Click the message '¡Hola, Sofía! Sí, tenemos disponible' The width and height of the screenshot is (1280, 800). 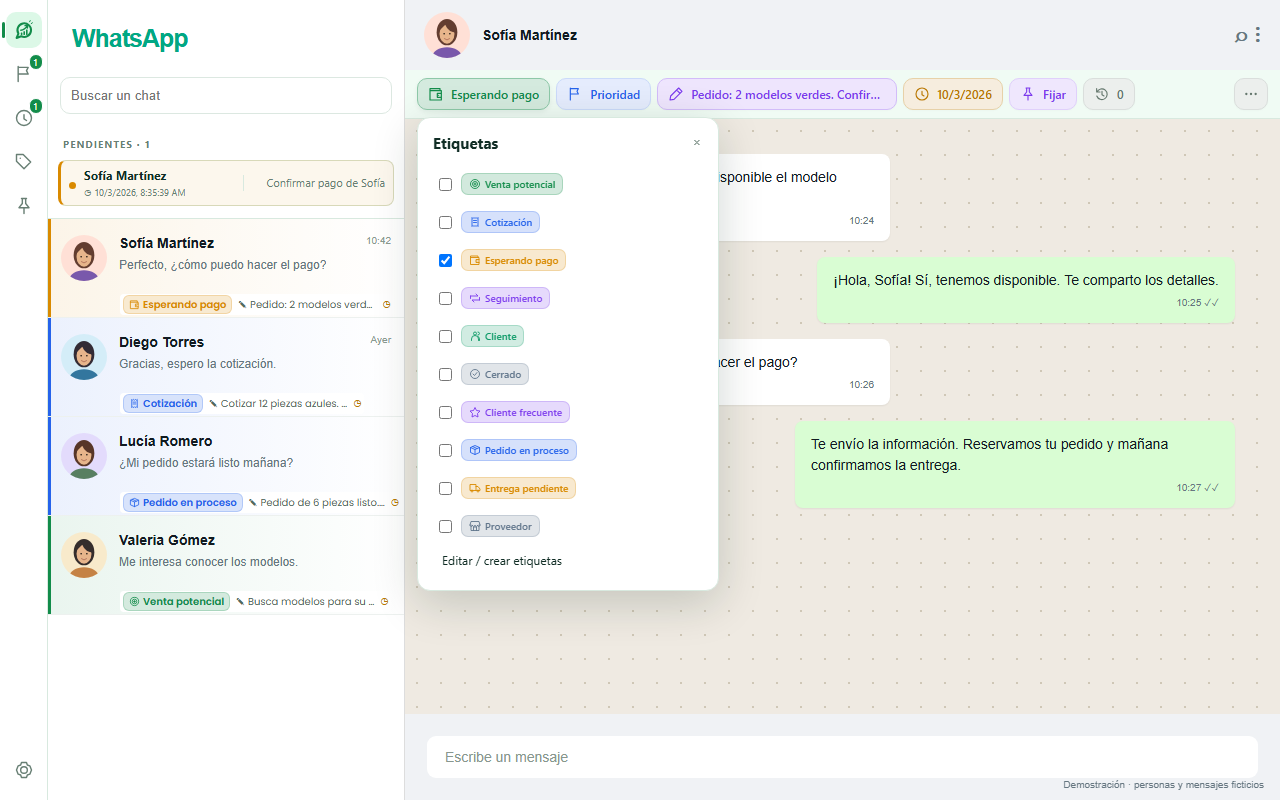click(x=1026, y=290)
